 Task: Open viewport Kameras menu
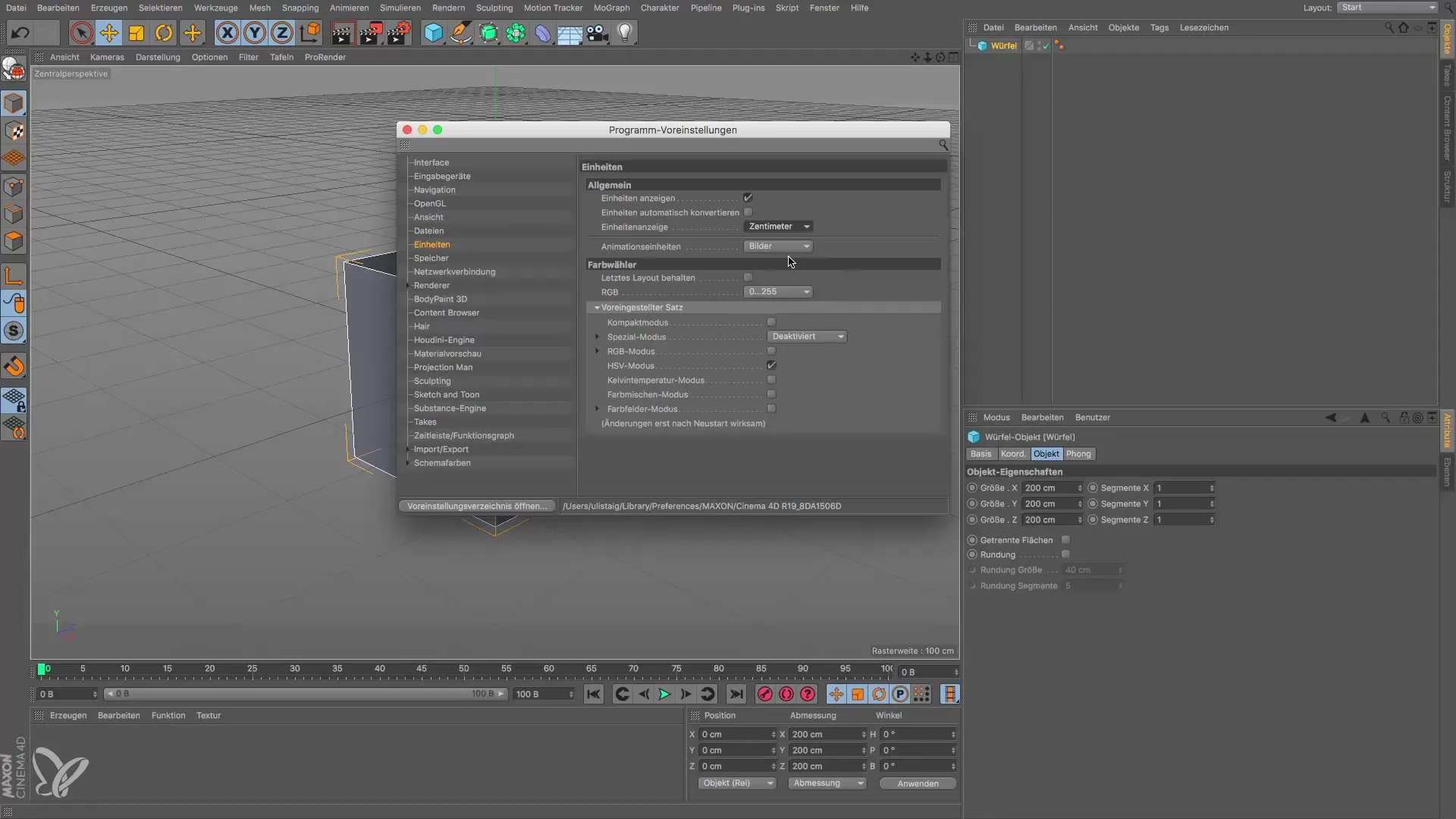[107, 57]
